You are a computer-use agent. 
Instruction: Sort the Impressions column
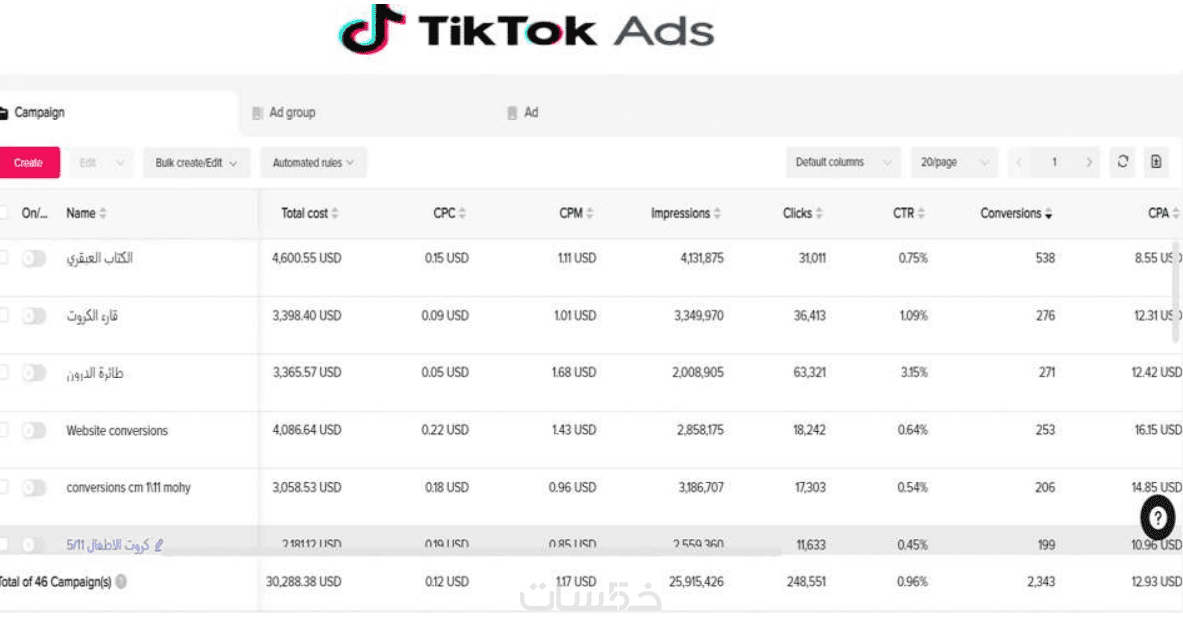pyautogui.click(x=718, y=214)
